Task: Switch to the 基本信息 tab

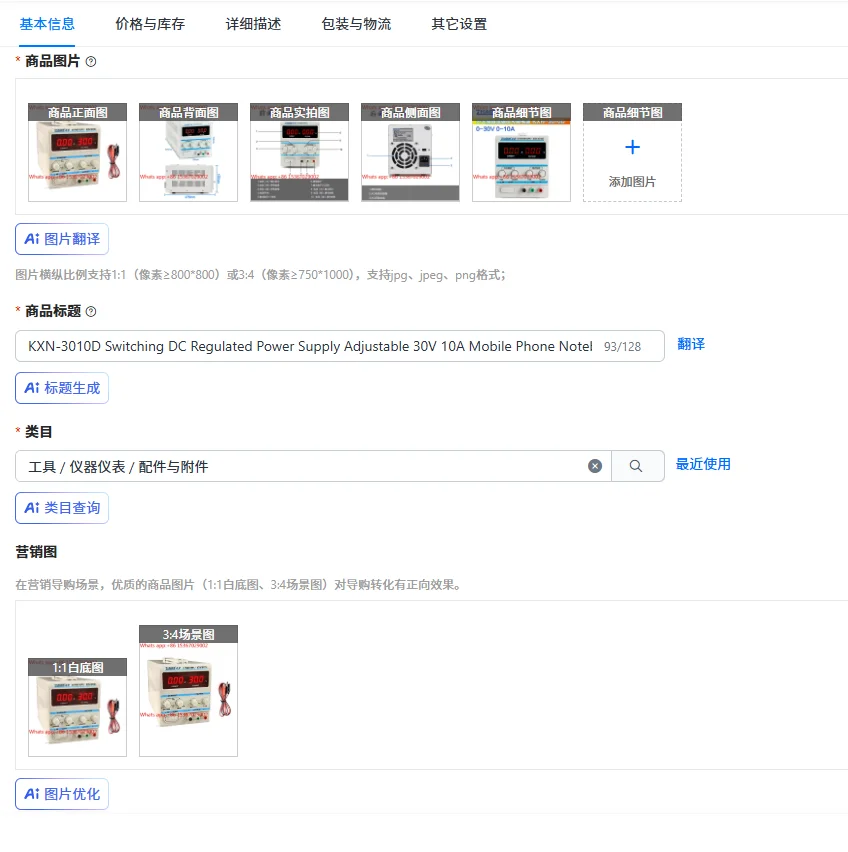Action: [47, 24]
